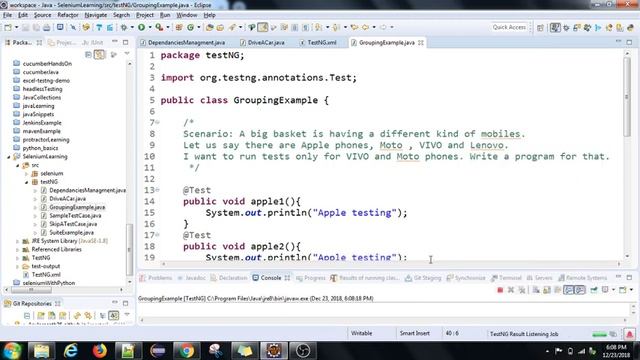Open the Refactor menu
The image size is (640, 360).
[68, 15]
